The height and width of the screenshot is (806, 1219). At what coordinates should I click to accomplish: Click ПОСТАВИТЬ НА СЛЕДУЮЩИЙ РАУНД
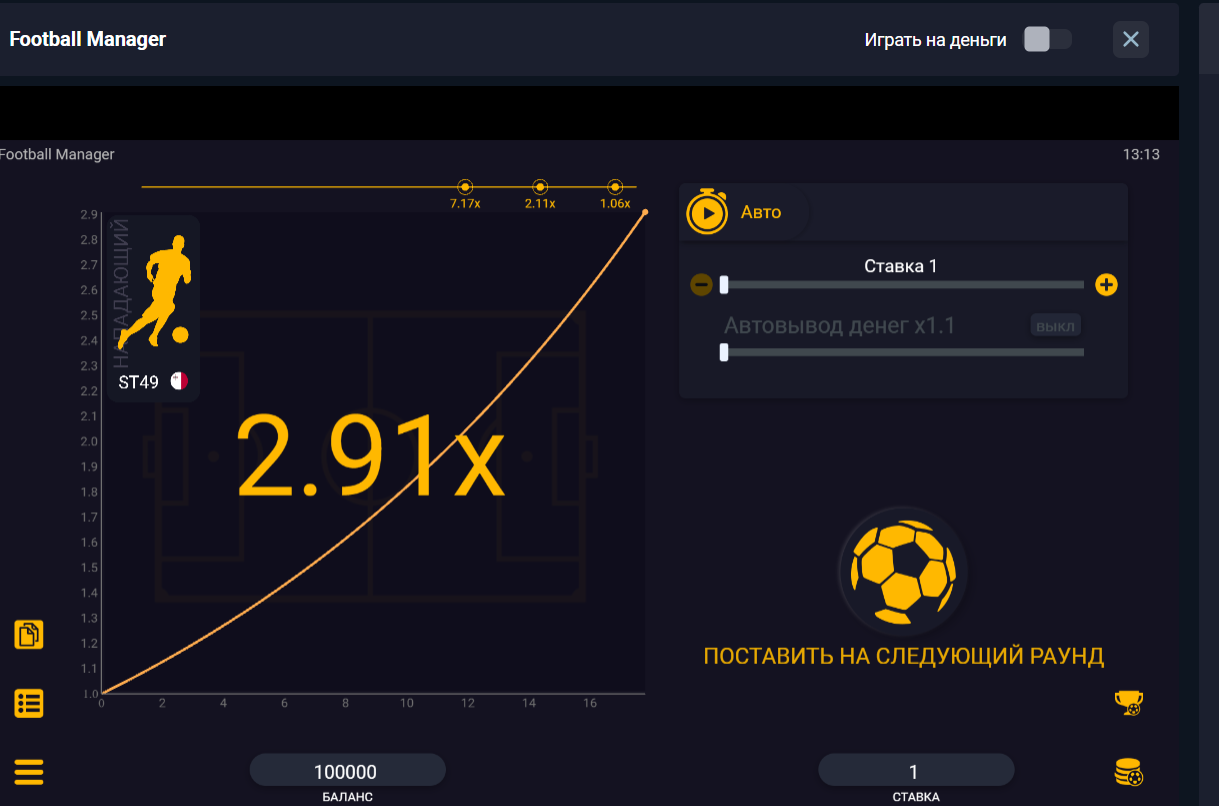click(x=904, y=656)
